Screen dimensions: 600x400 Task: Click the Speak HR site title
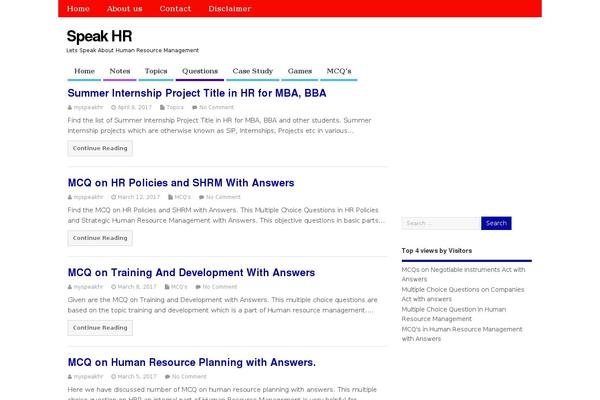point(99,36)
